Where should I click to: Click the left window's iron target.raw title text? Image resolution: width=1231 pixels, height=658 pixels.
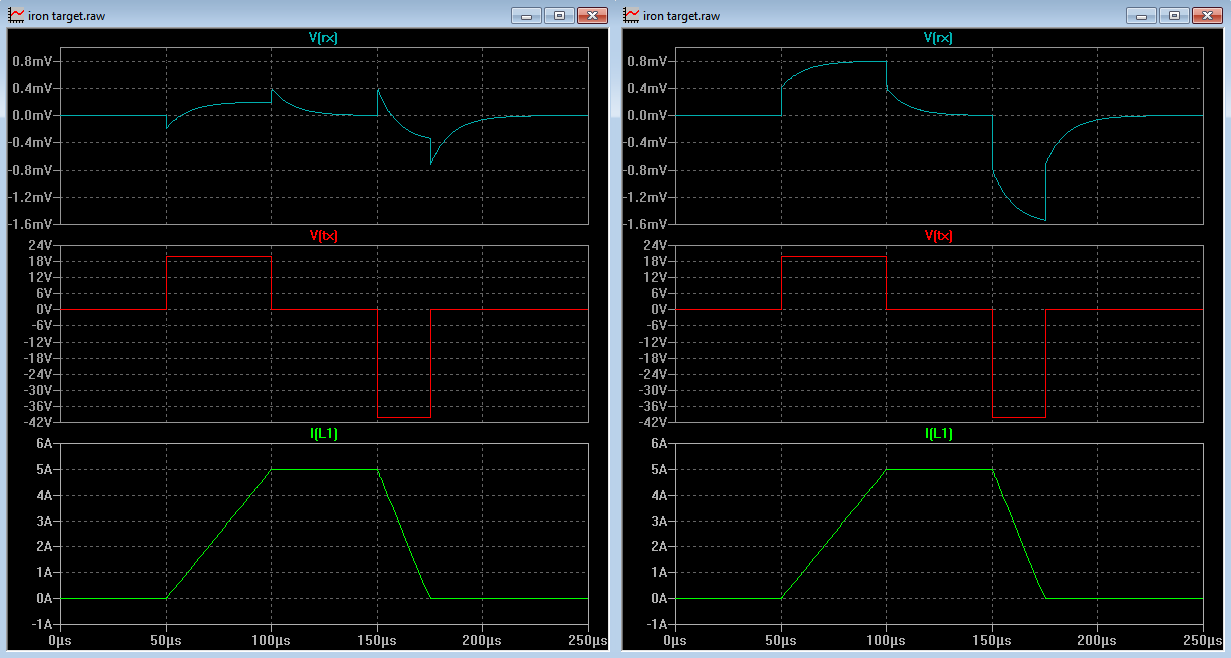click(x=67, y=16)
